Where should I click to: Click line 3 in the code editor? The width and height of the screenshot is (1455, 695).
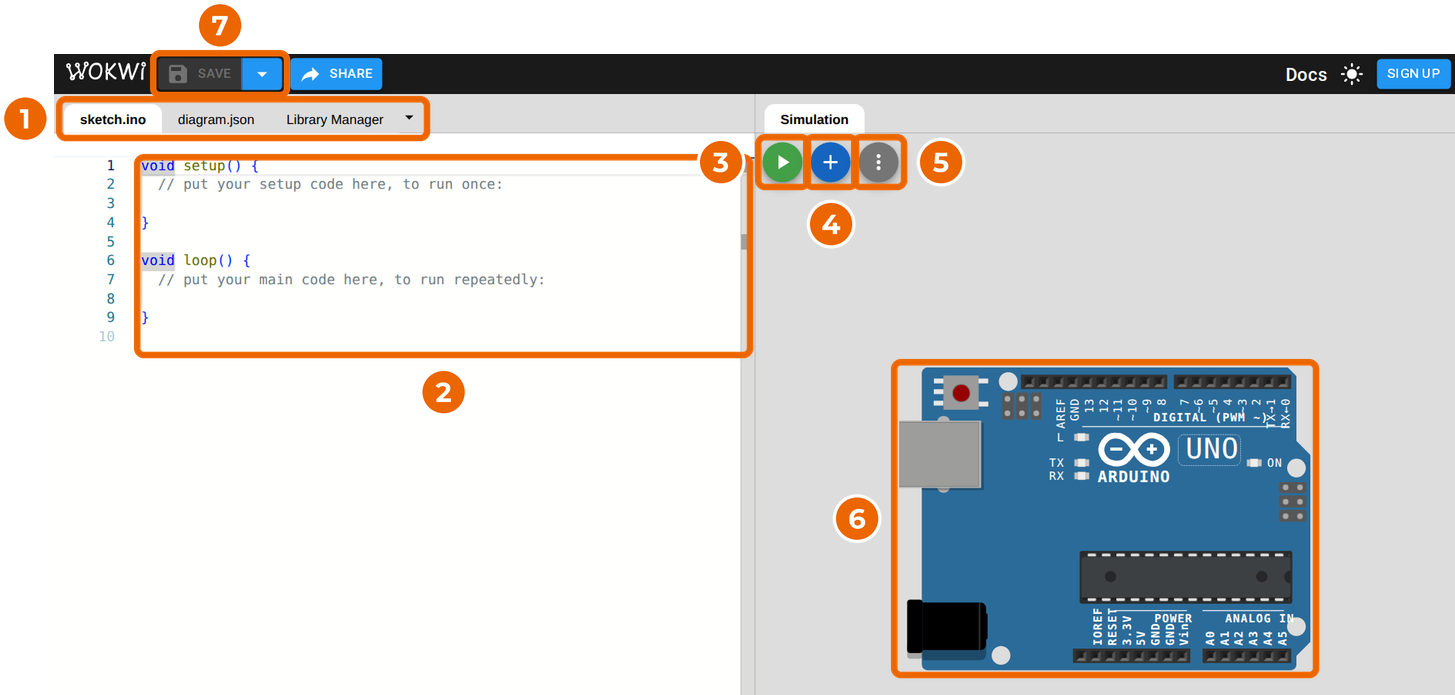[x=440, y=203]
